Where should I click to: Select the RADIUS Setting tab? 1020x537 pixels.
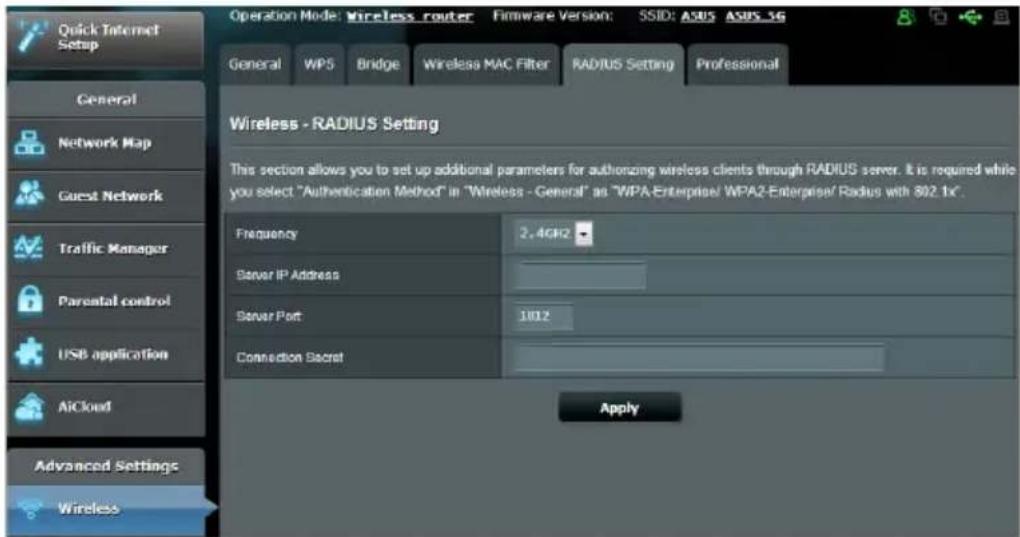pyautogui.click(x=623, y=64)
